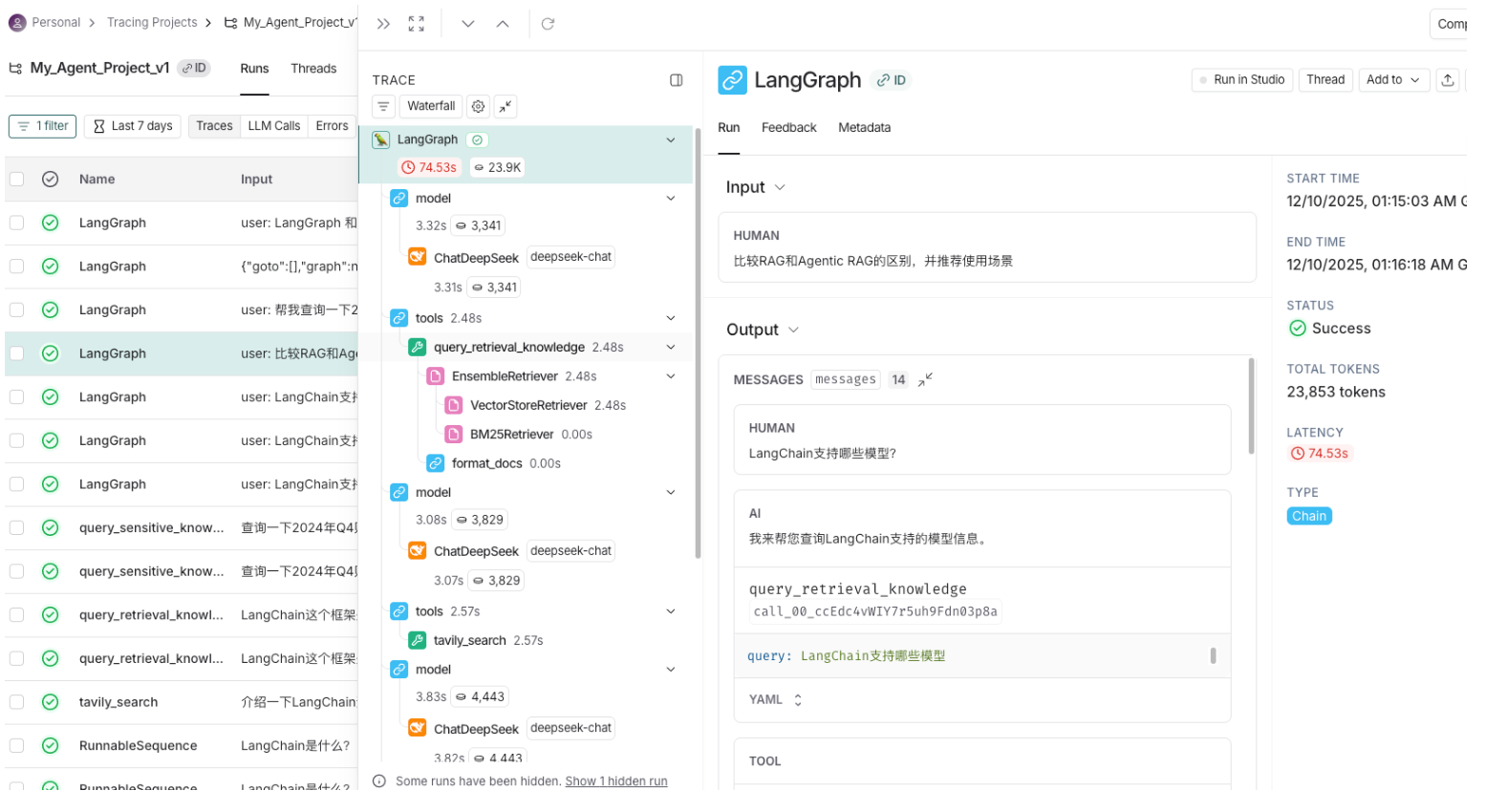Collapse trace panel with double-chevron icon
1485x812 pixels.
(383, 24)
